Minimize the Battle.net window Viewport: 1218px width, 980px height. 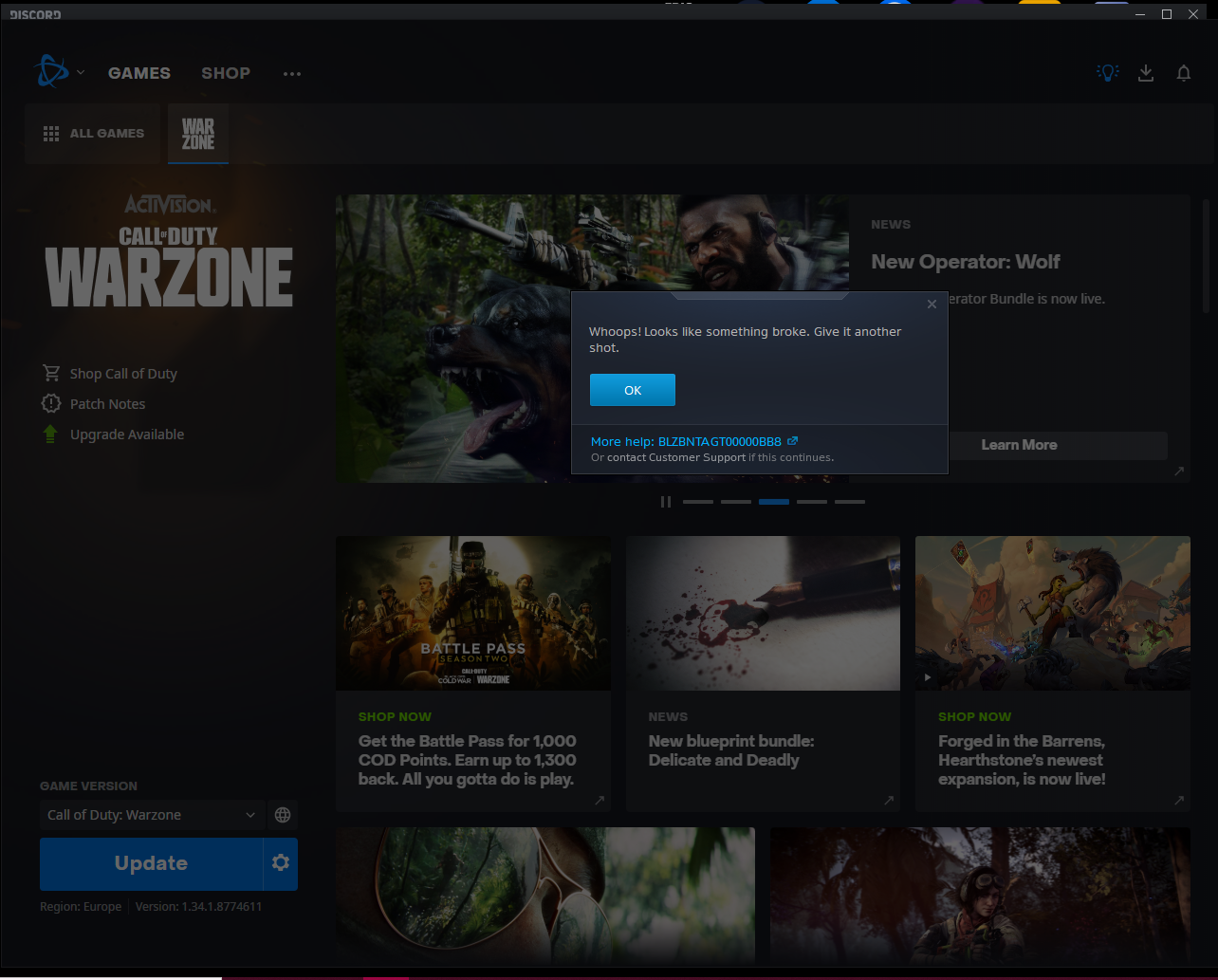tap(1139, 14)
